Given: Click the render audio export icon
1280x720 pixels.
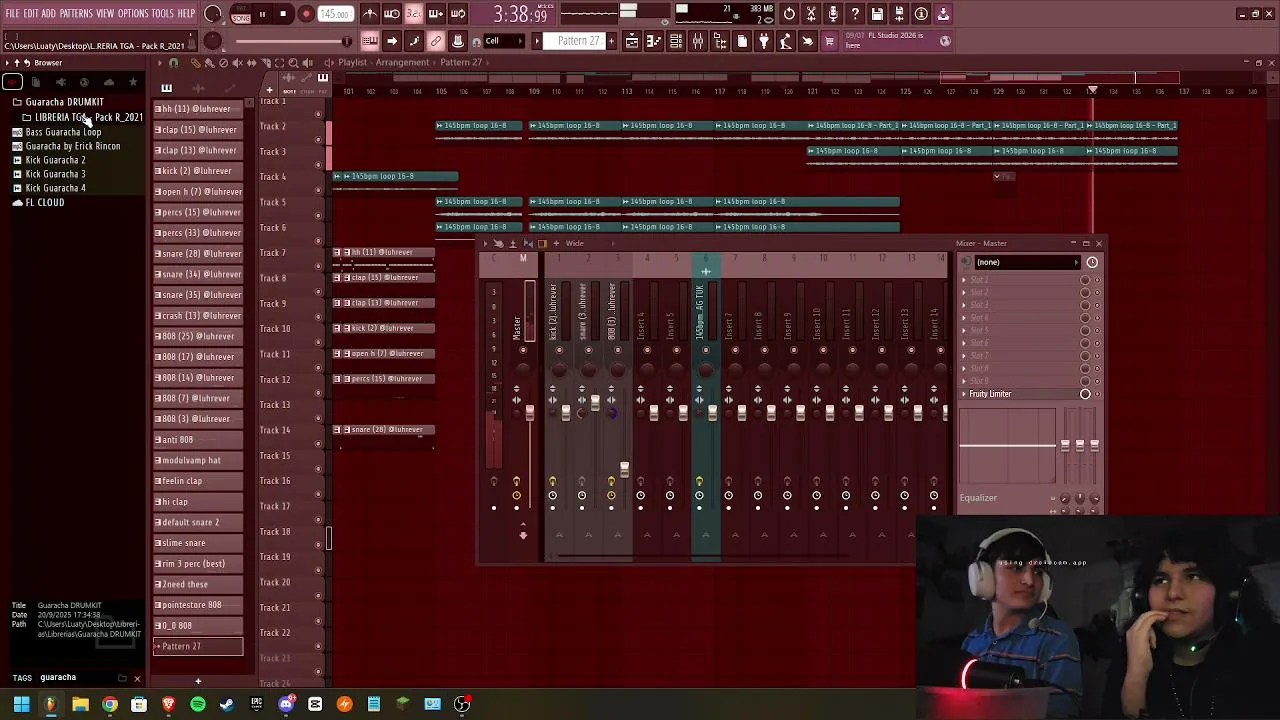Looking at the screenshot, I should click(899, 14).
